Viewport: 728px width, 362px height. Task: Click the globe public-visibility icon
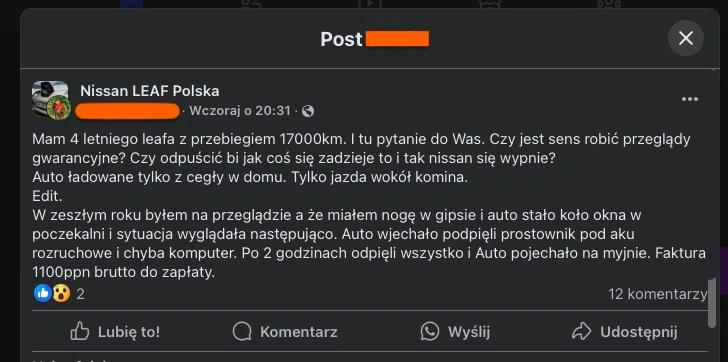click(x=307, y=111)
